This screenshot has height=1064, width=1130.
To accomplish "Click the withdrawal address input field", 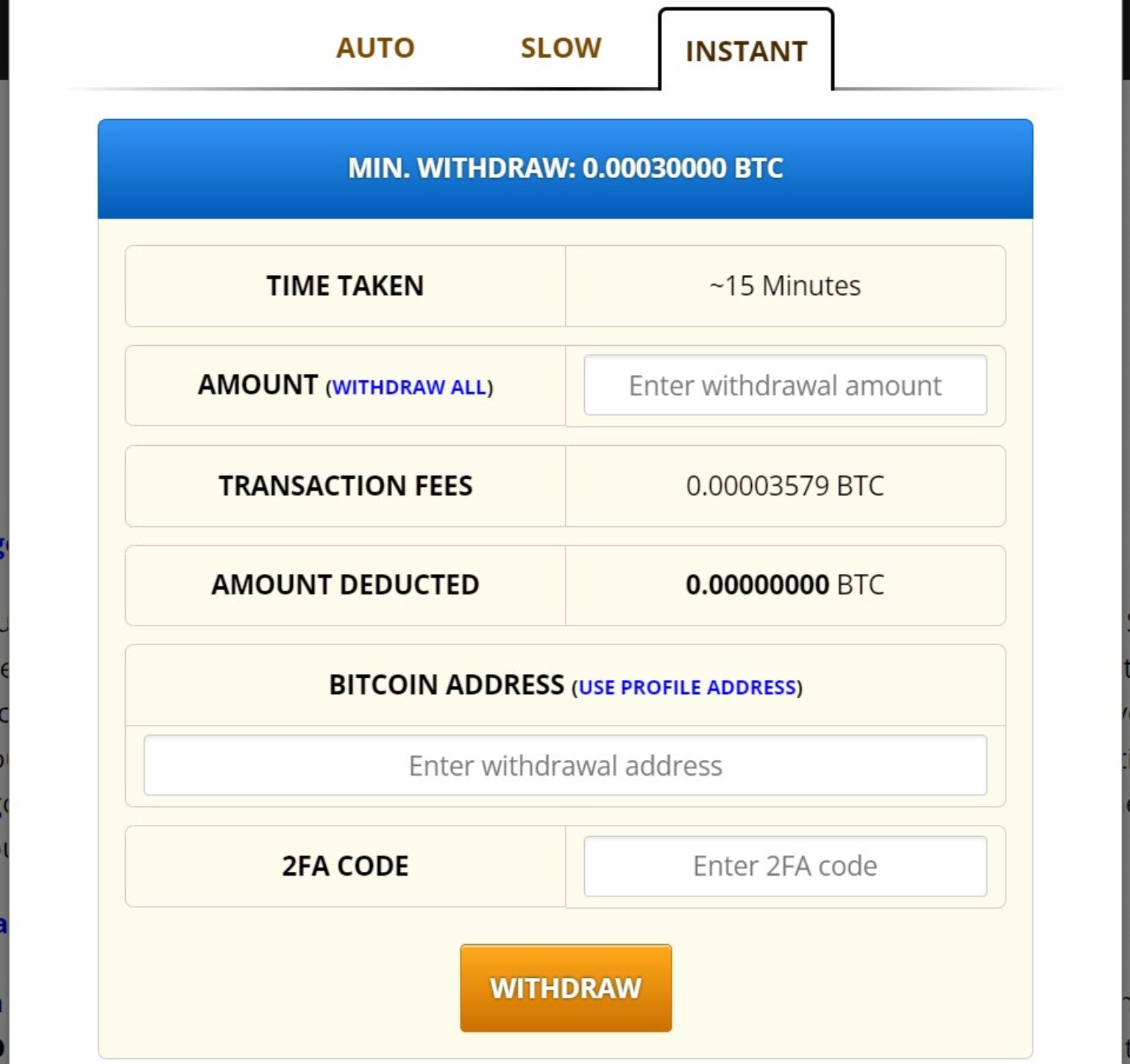I will pos(565,765).
